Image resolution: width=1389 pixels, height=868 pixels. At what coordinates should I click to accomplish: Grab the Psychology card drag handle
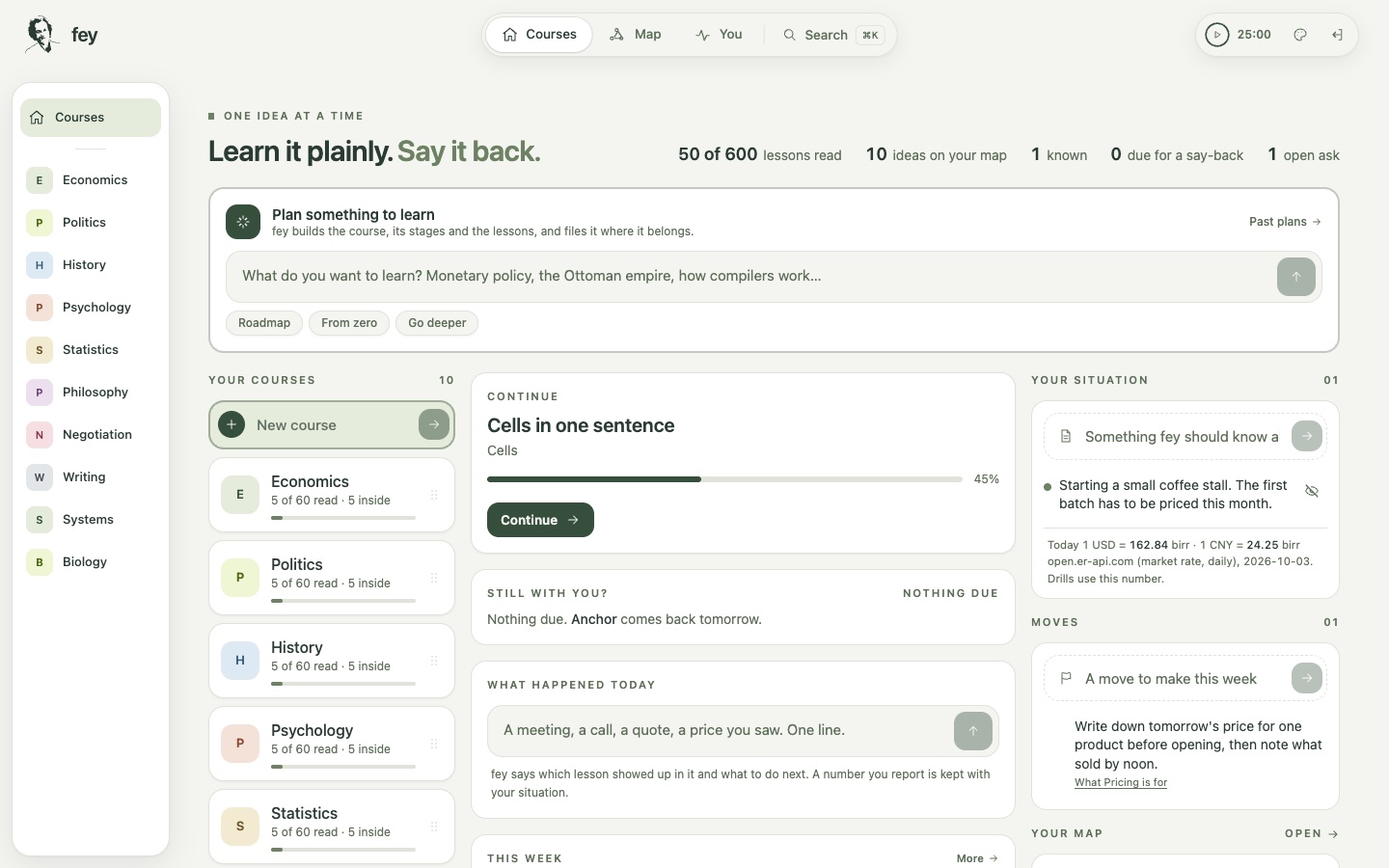(434, 744)
